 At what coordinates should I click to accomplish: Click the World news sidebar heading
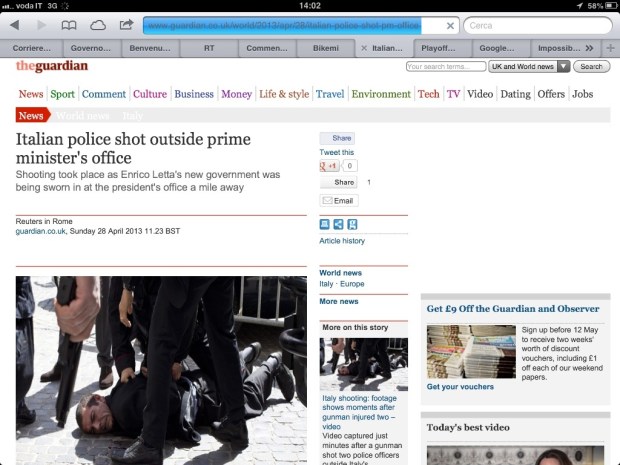pyautogui.click(x=340, y=273)
